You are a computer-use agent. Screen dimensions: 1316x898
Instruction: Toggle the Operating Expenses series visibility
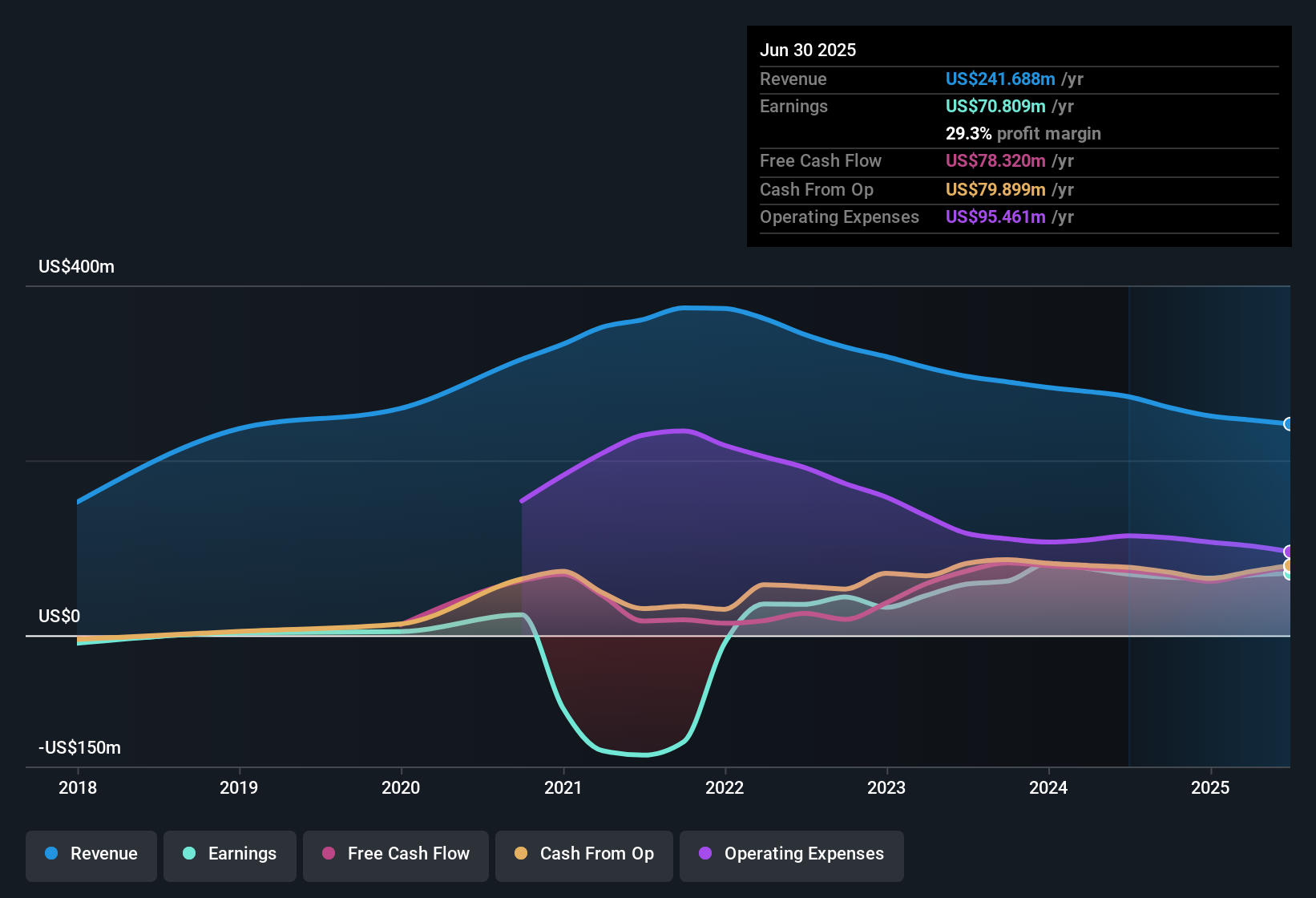(791, 854)
